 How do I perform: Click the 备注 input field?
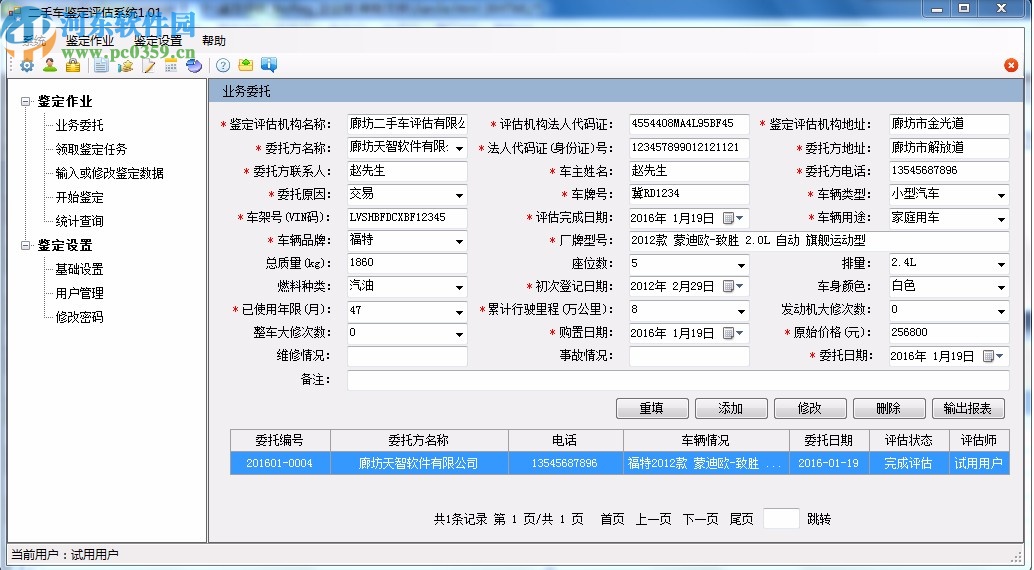click(x=678, y=380)
